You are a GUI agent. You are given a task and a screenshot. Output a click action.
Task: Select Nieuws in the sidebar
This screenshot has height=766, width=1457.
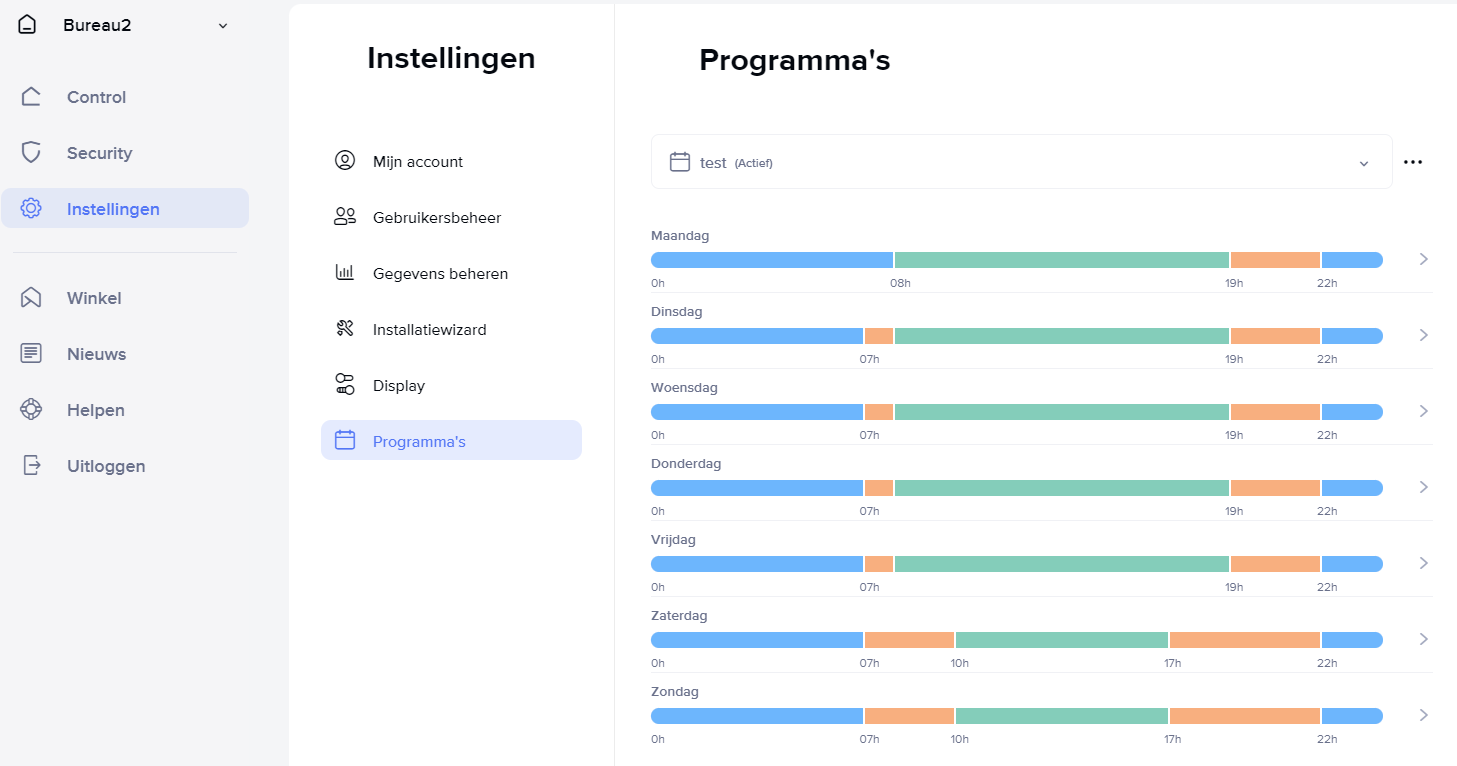(x=96, y=354)
